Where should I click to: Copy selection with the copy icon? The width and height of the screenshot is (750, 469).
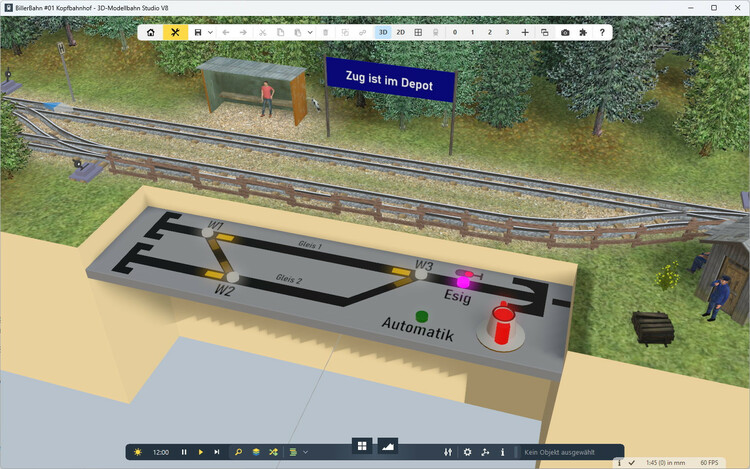click(x=280, y=33)
